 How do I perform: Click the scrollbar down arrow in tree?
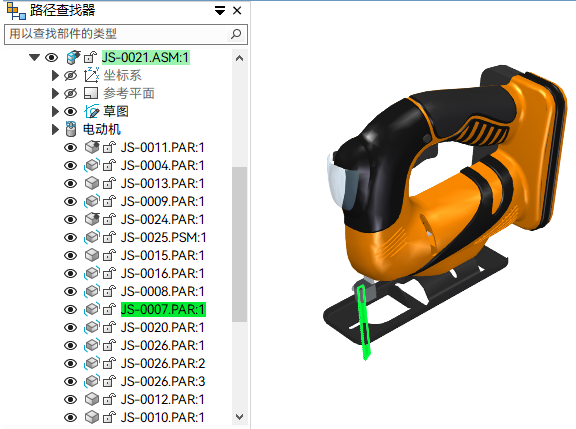point(240,417)
